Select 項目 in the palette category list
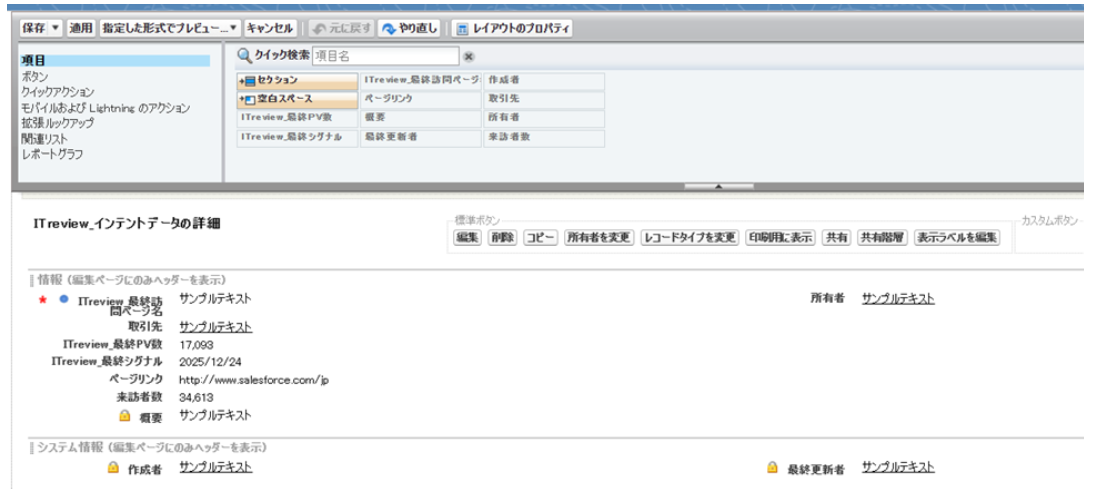 [115, 61]
